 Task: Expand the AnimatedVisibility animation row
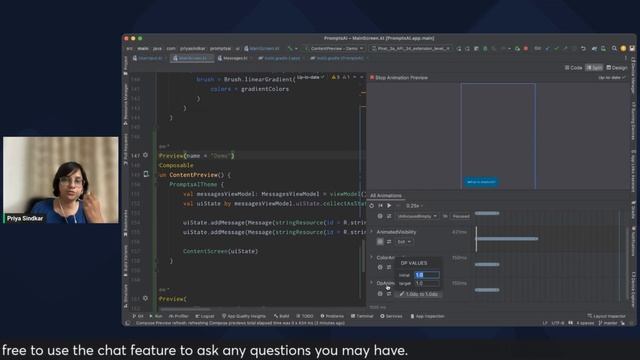(x=371, y=232)
